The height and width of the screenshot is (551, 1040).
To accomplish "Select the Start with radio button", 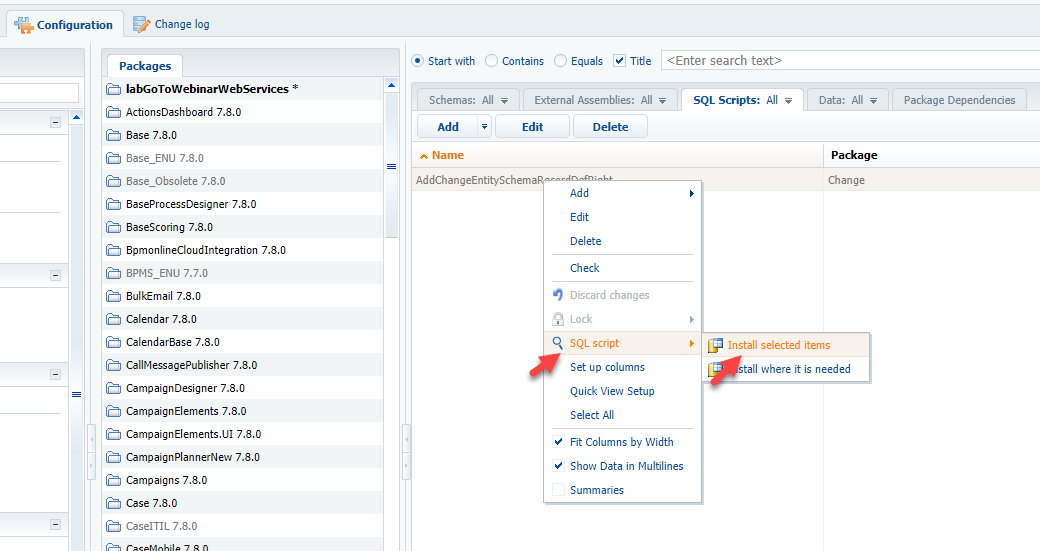I will (418, 60).
